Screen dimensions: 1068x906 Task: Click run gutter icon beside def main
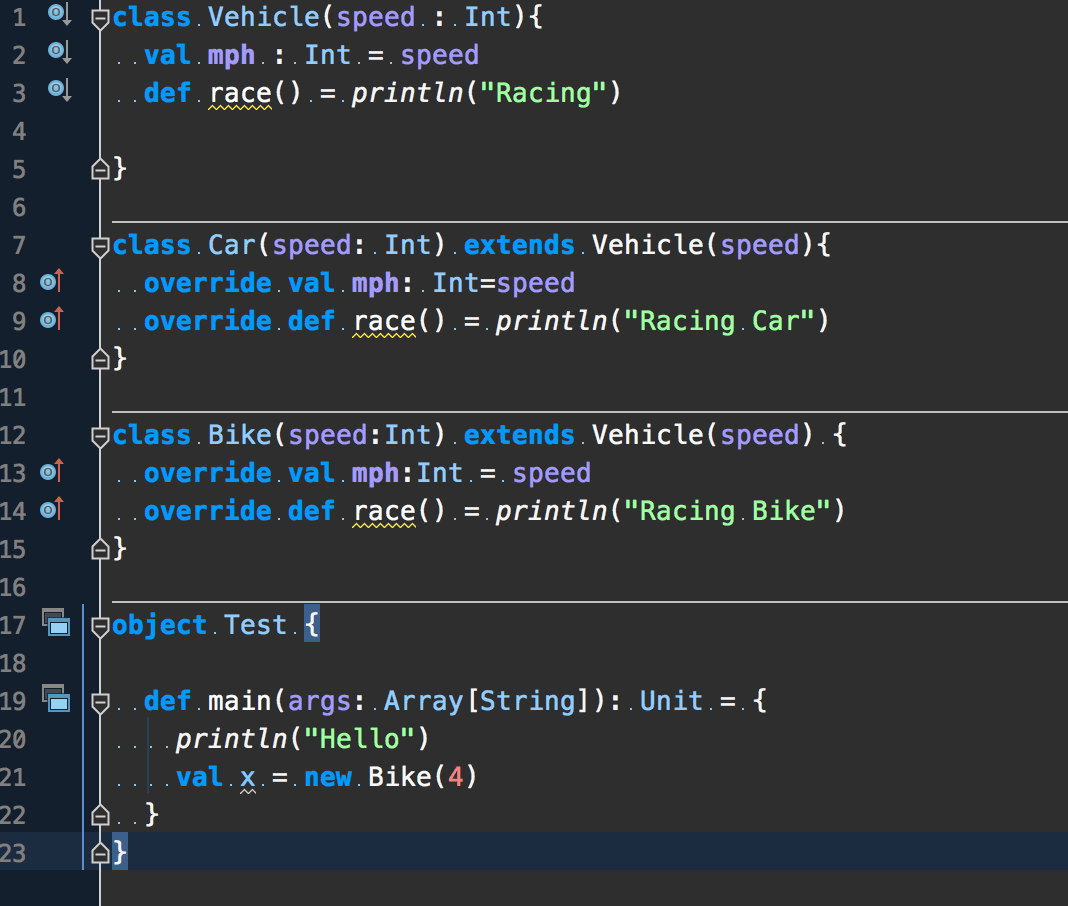pos(56,699)
